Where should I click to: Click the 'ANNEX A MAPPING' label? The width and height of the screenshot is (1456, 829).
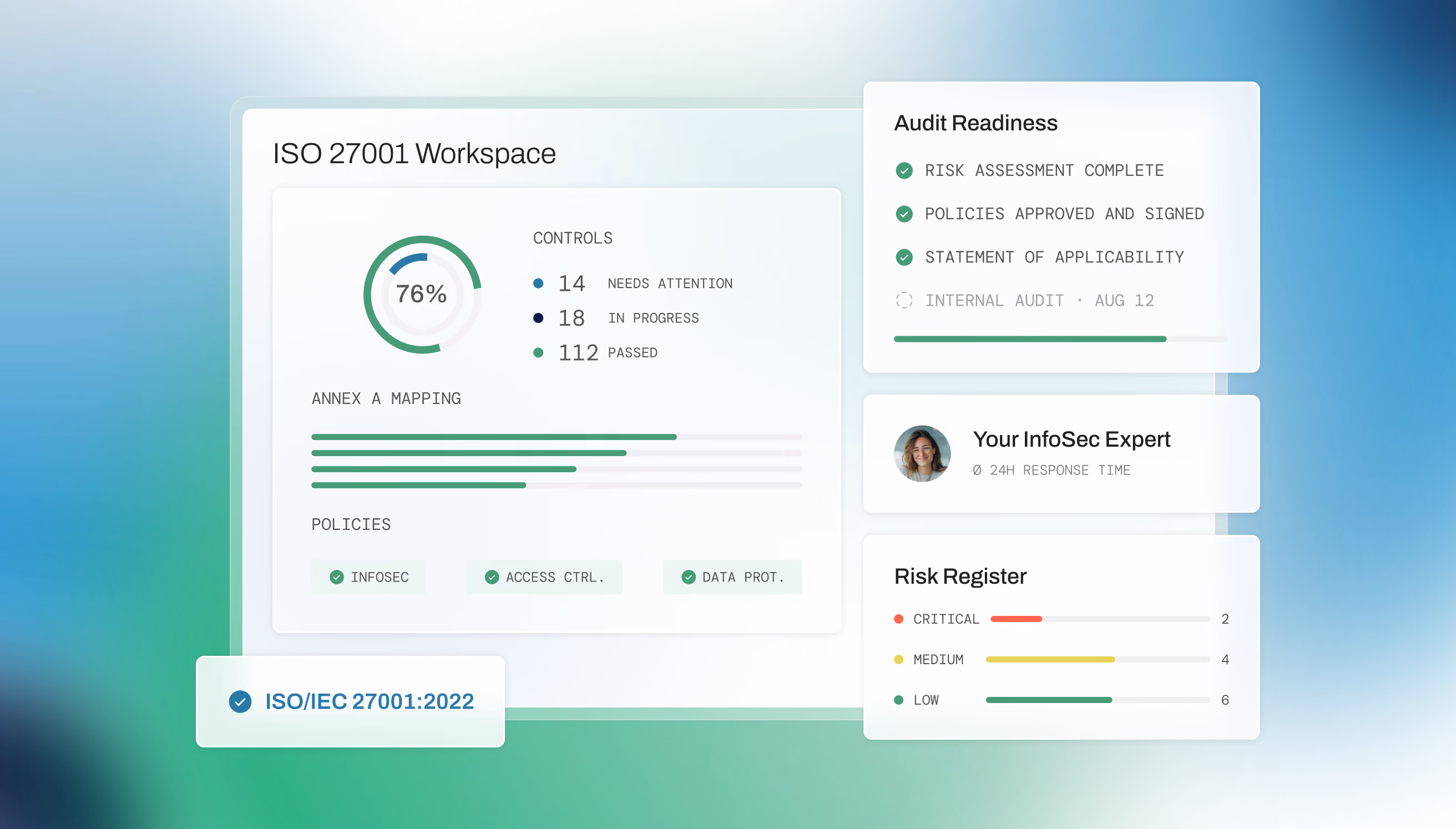[x=386, y=398]
